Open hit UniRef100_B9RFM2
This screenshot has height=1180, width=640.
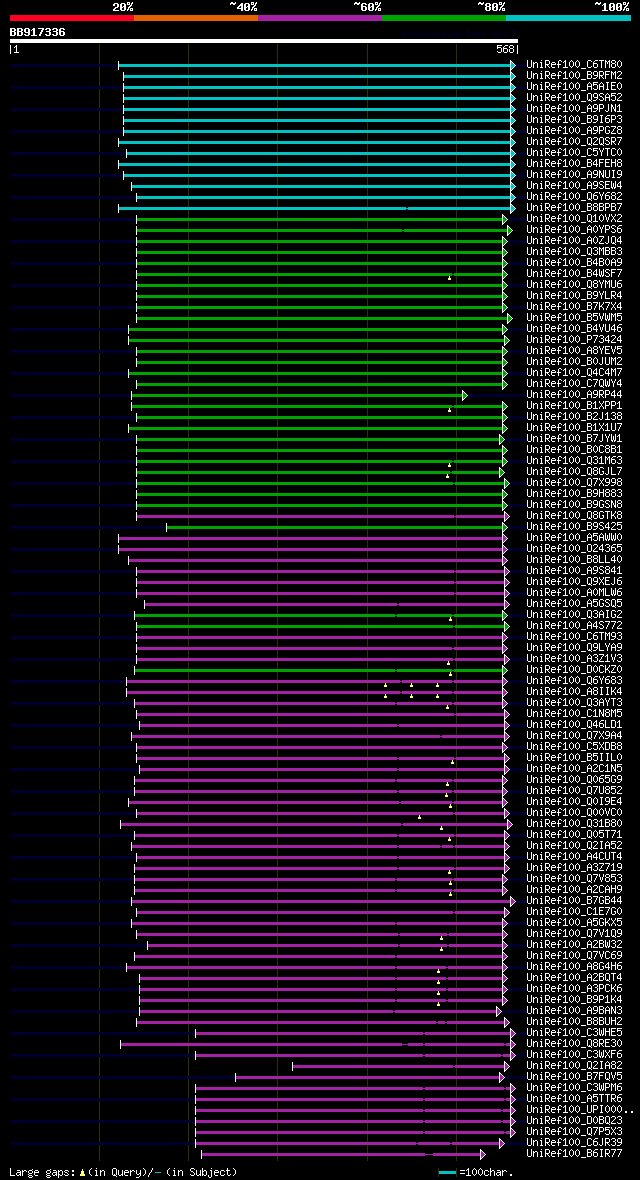pos(574,75)
